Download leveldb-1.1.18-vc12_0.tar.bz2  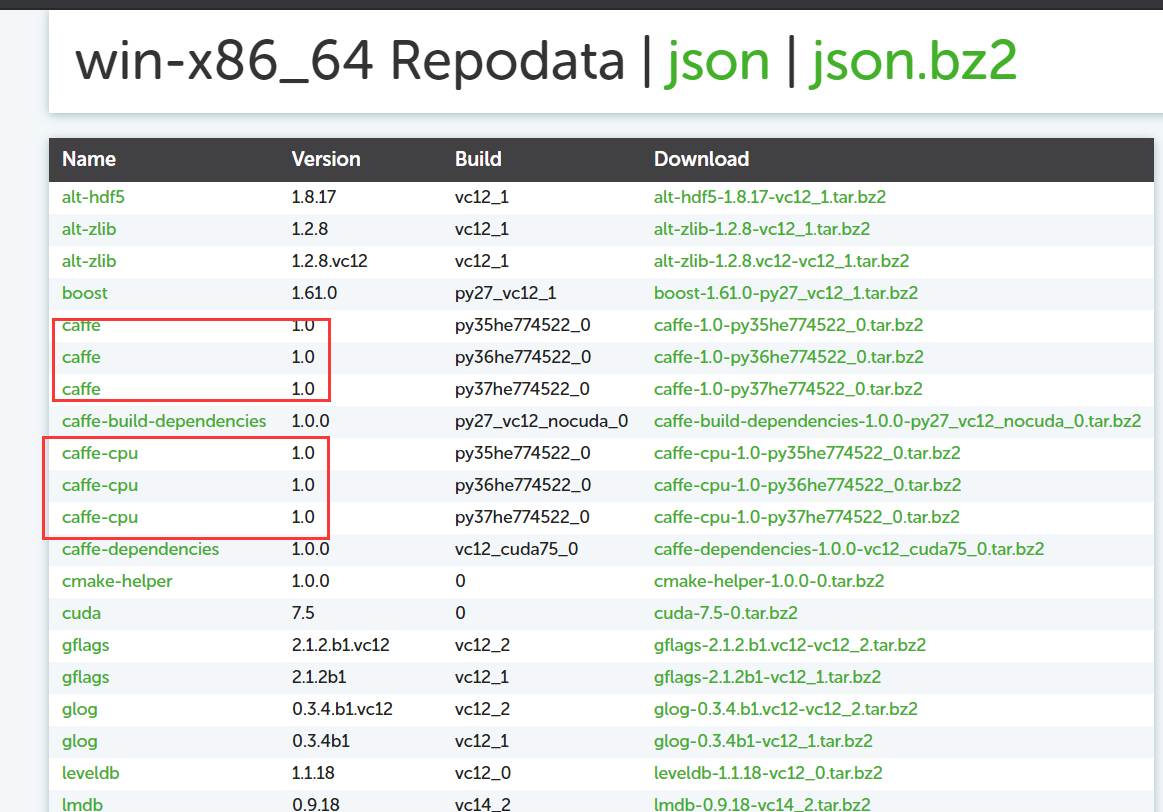[768, 773]
